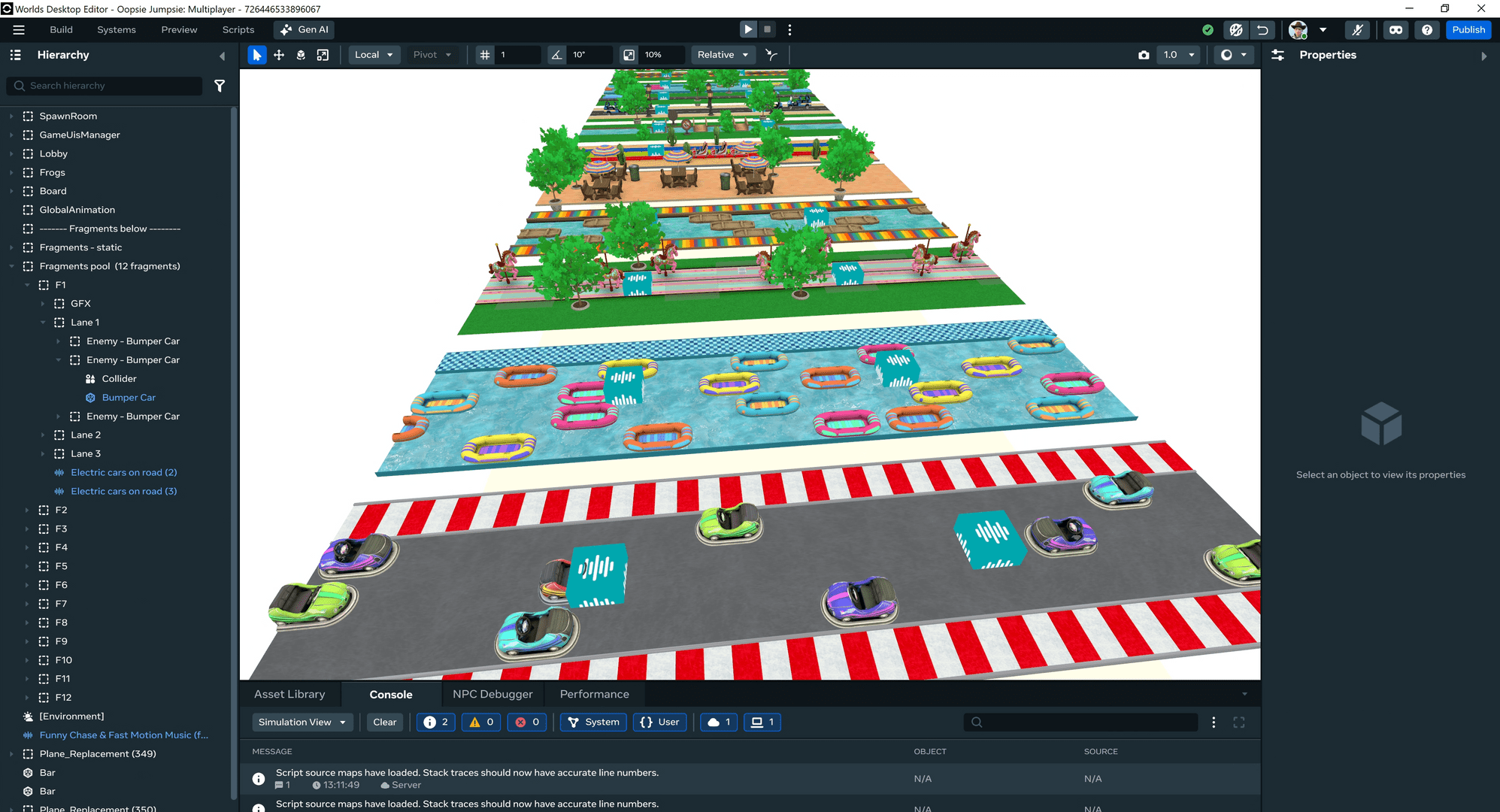Viewport: 1500px width, 812px height.
Task: Click the VR headset preview icon
Action: (1396, 30)
